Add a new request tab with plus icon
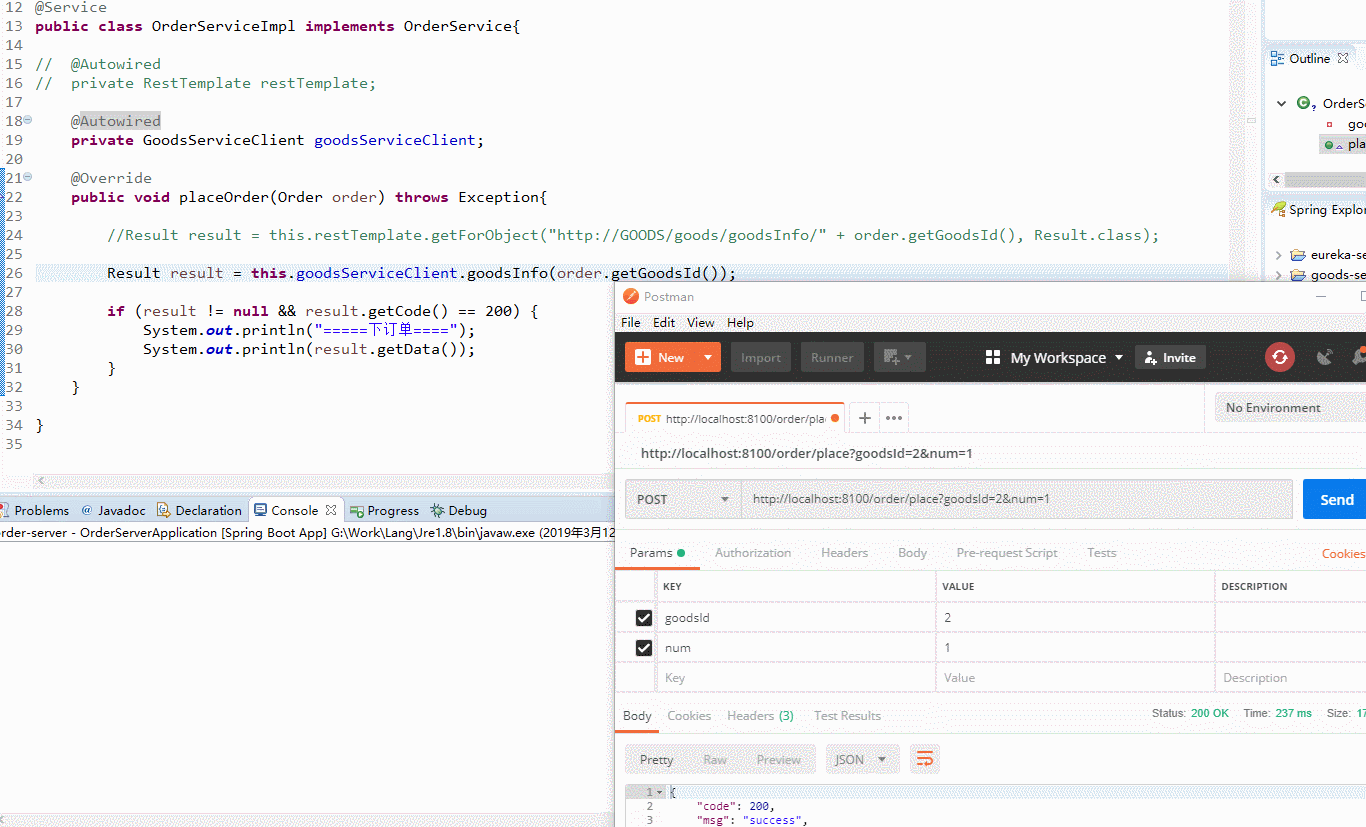The height and width of the screenshot is (827, 1366). [865, 418]
